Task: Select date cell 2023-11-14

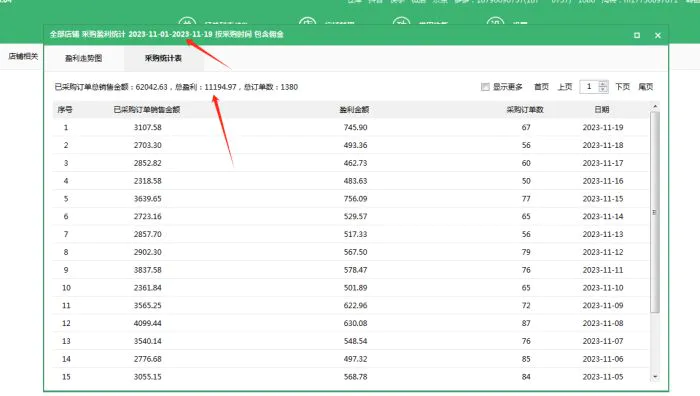Action: coord(603,217)
